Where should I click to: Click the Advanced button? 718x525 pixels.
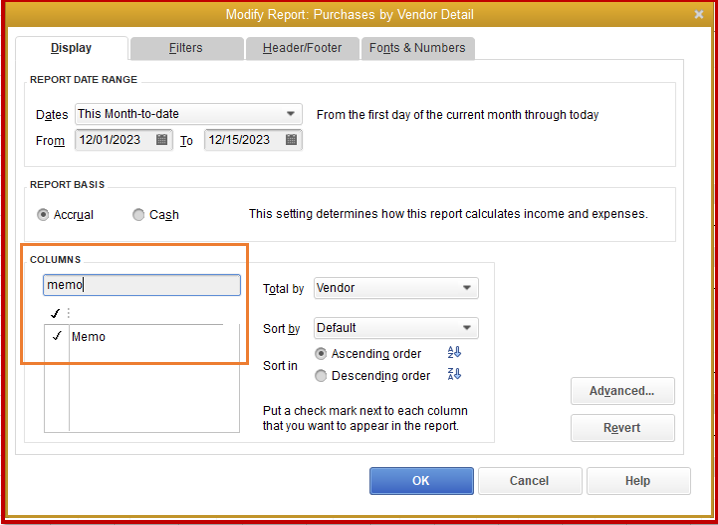(622, 391)
